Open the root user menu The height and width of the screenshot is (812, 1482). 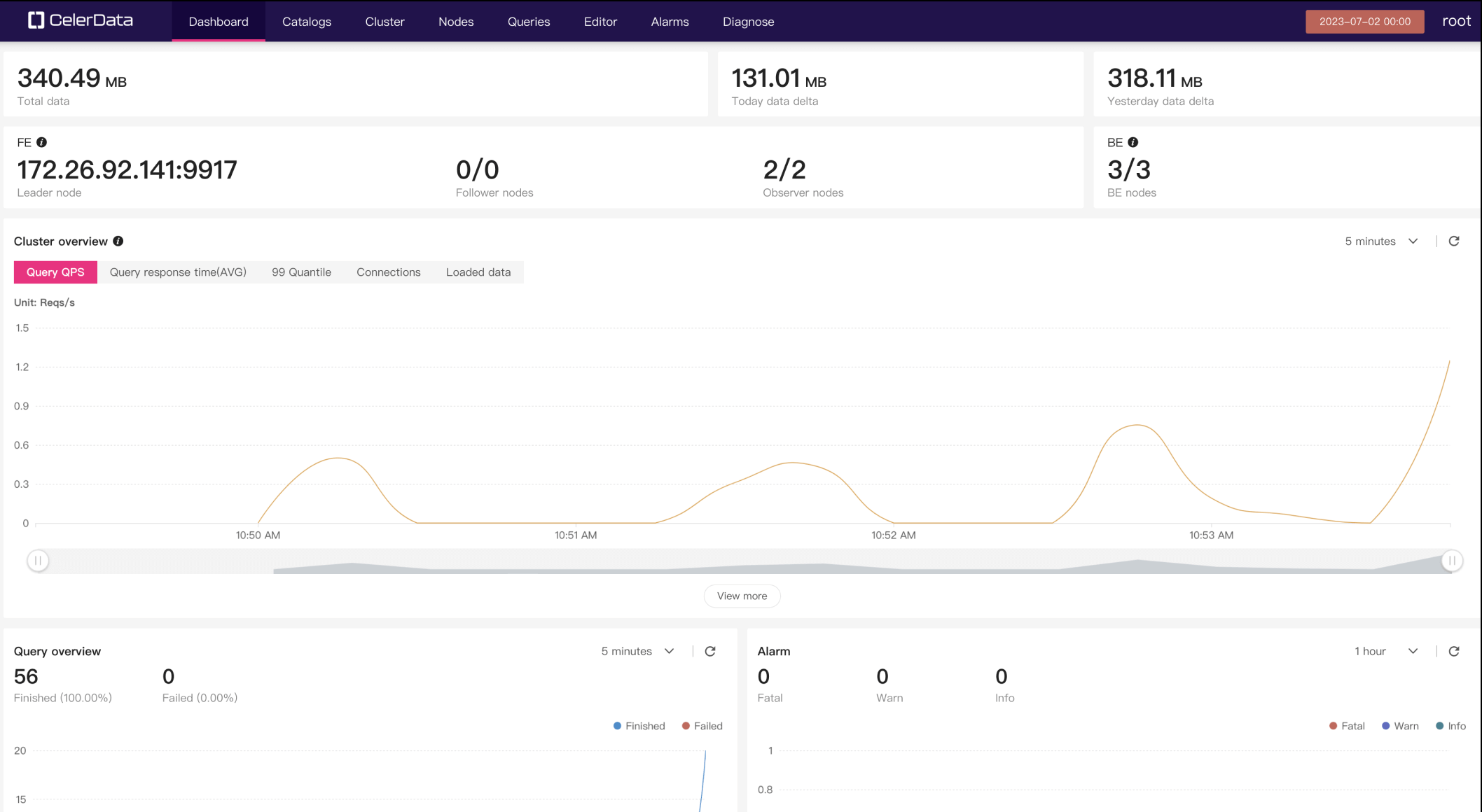(1456, 21)
